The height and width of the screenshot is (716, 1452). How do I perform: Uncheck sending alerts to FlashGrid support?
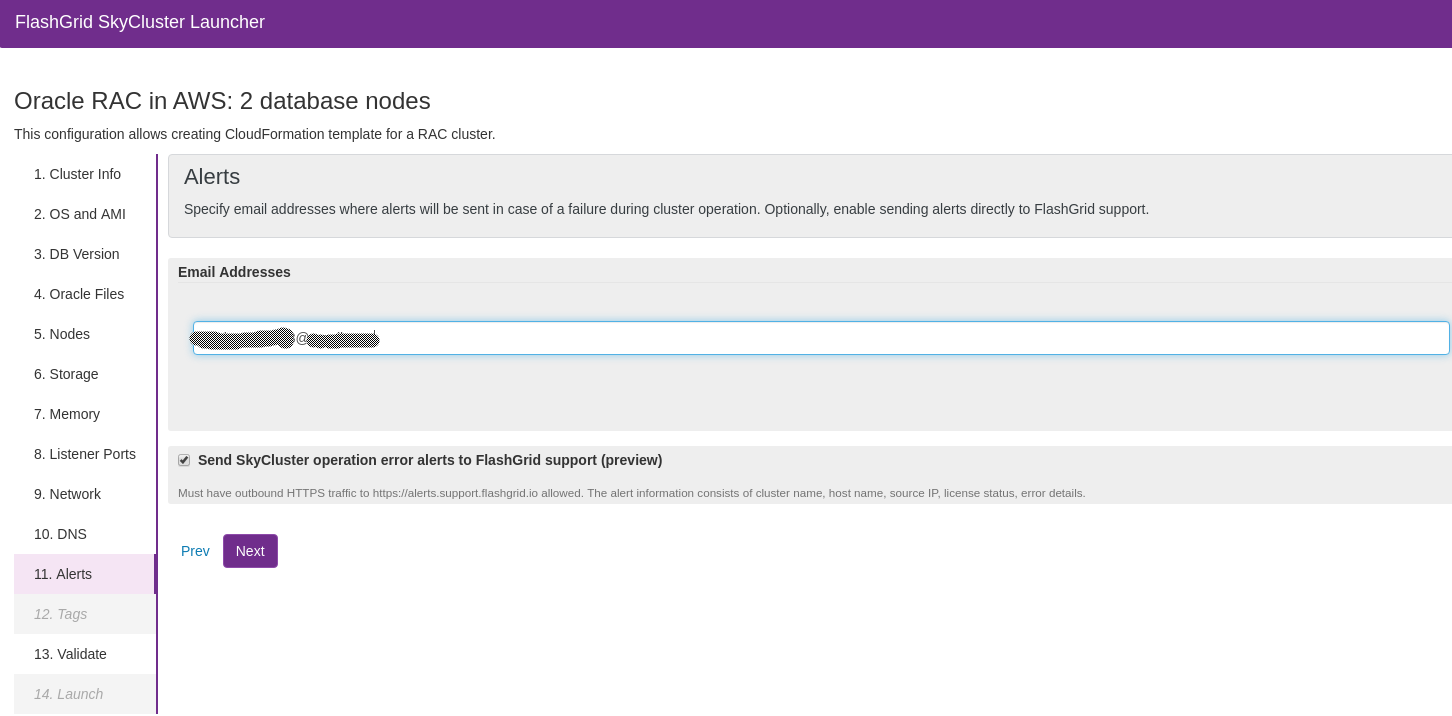184,460
